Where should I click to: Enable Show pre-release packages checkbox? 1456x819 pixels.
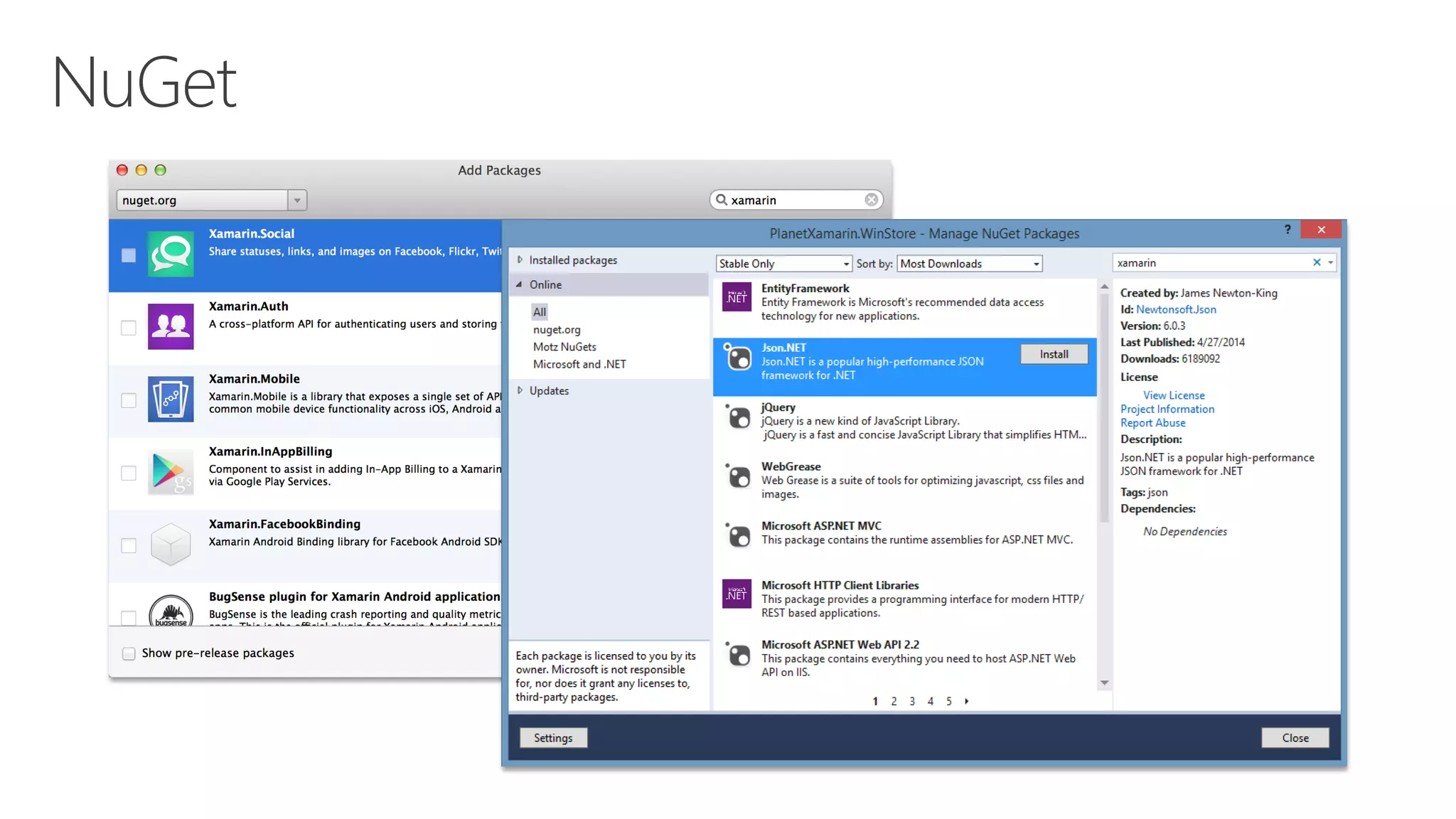129,653
